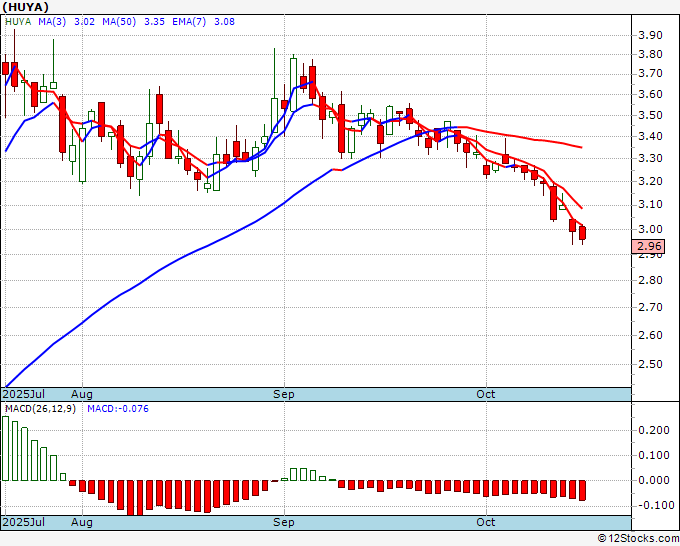The image size is (680, 546).
Task: Click Aug on the price chart axis
Action: (82, 394)
